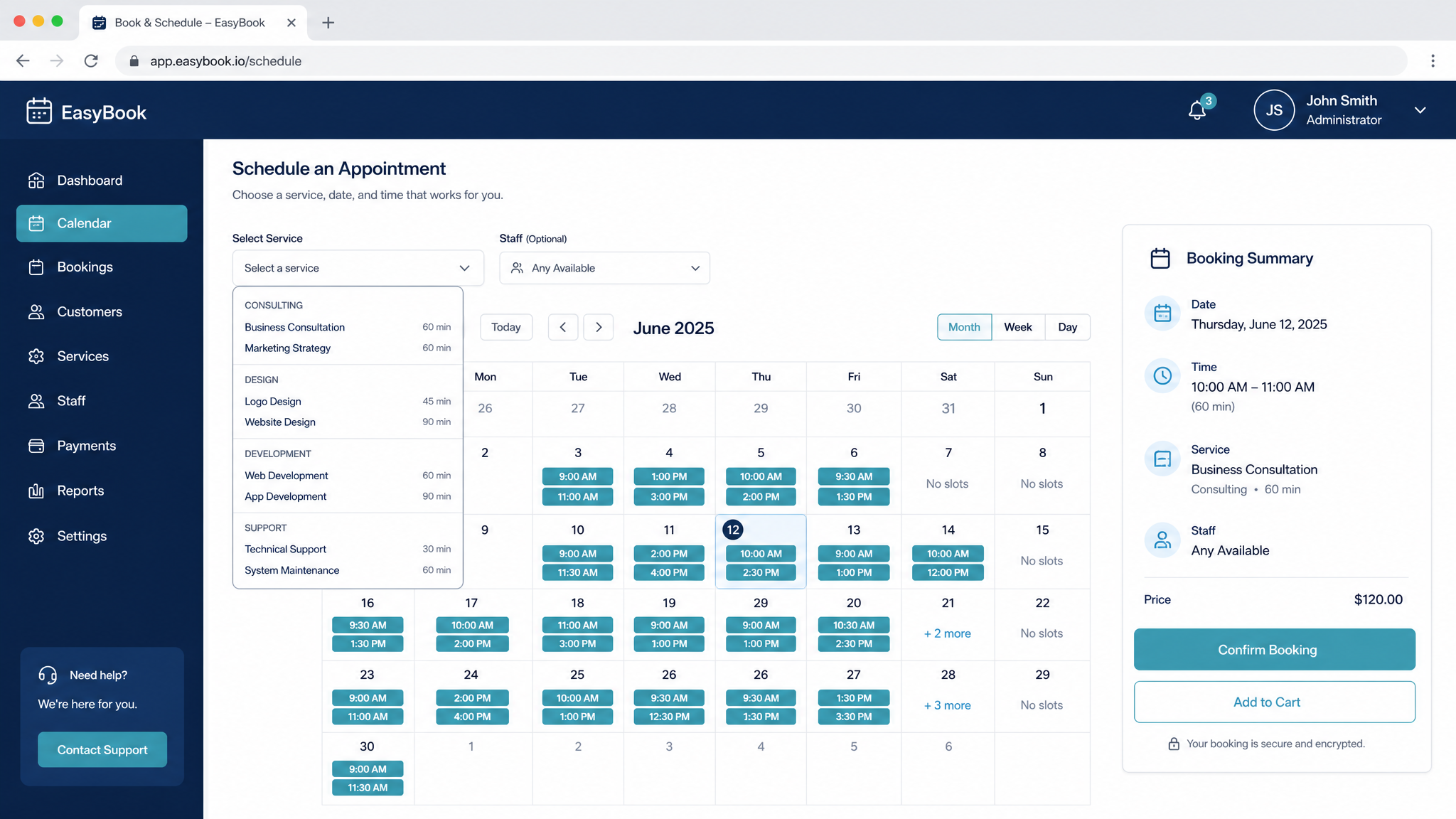
Task: Open Calendar in the sidebar
Action: 102,223
